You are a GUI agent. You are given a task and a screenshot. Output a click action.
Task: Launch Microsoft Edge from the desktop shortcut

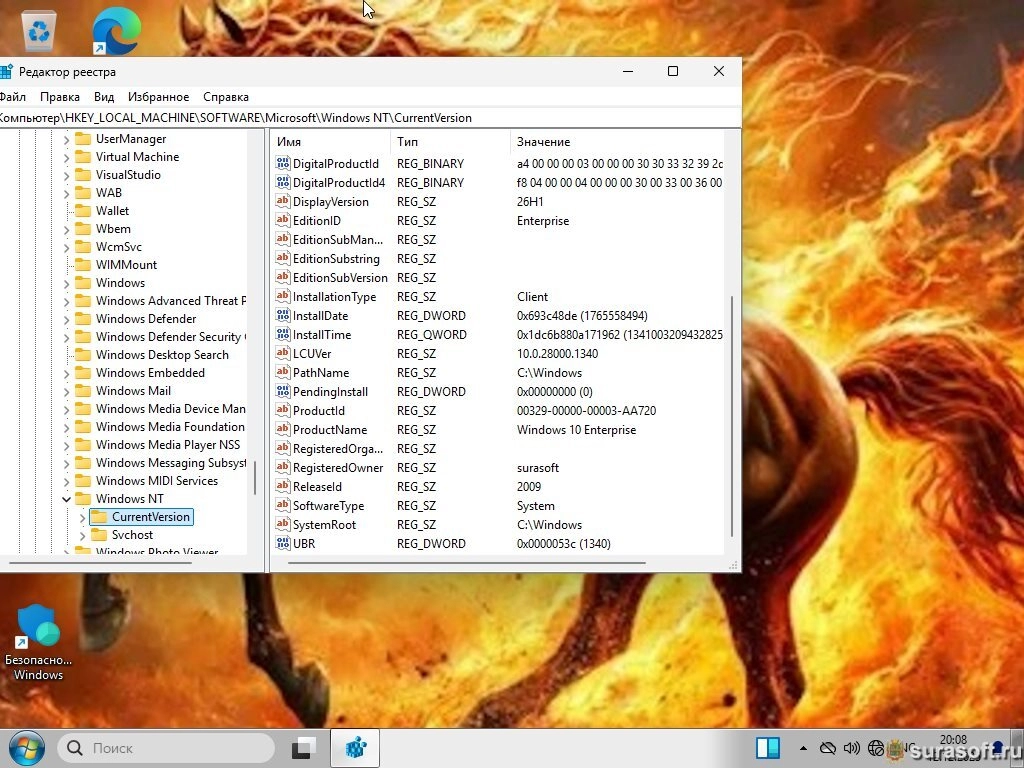point(116,31)
